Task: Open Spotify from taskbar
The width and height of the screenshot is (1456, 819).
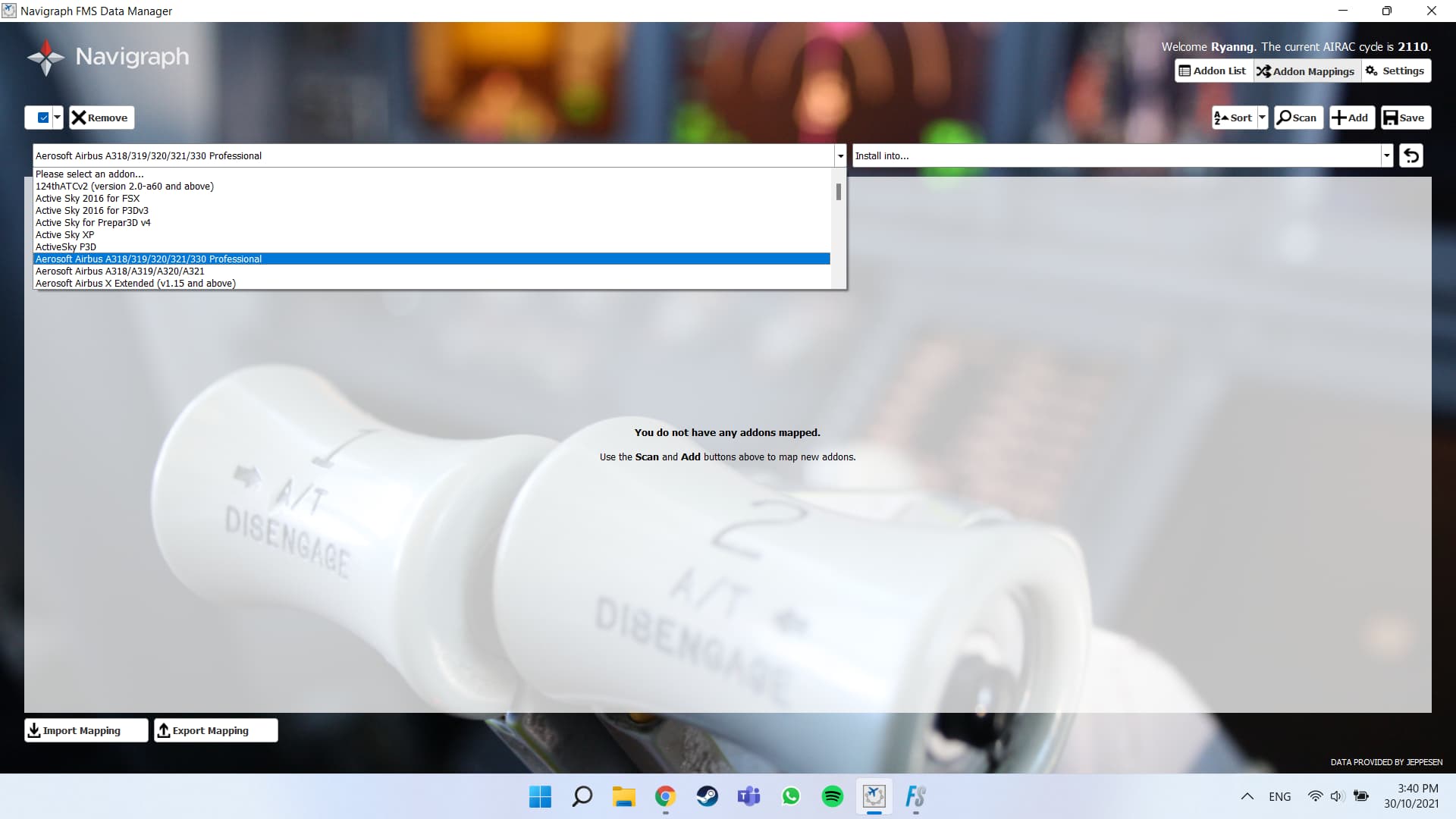Action: point(832,796)
